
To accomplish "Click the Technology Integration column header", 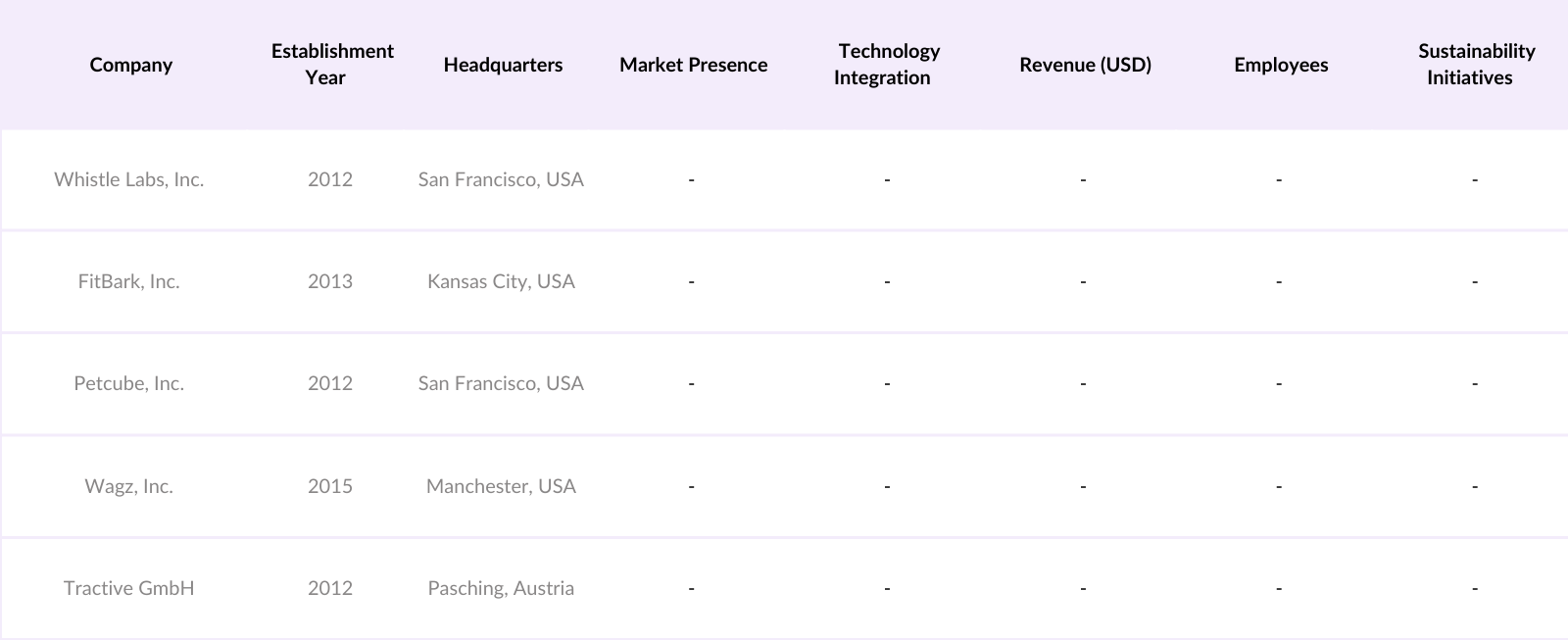I will tap(887, 65).
